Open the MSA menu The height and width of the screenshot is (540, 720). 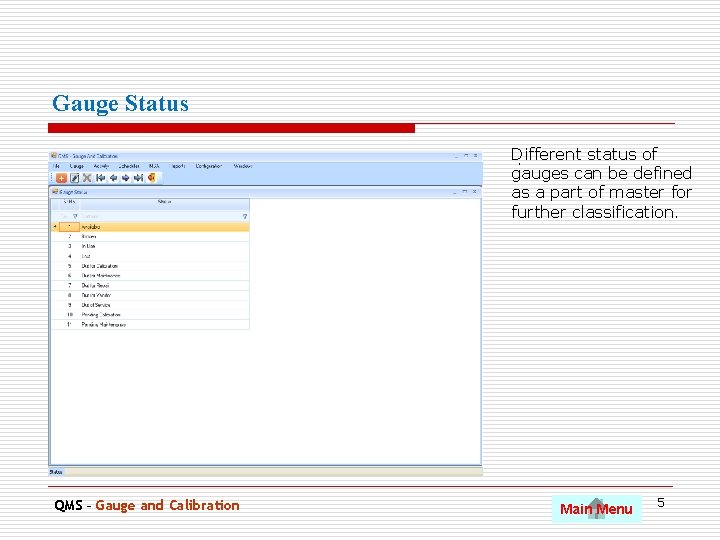pos(154,166)
